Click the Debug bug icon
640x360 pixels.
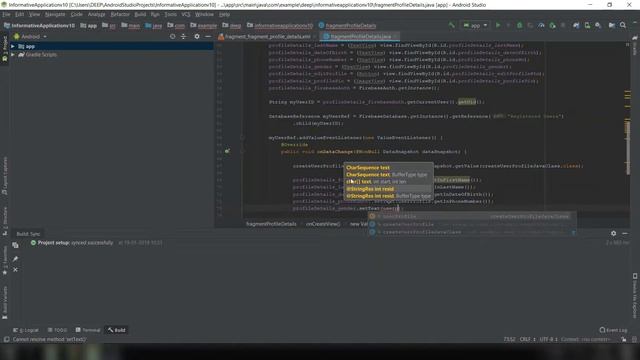click(x=519, y=25)
